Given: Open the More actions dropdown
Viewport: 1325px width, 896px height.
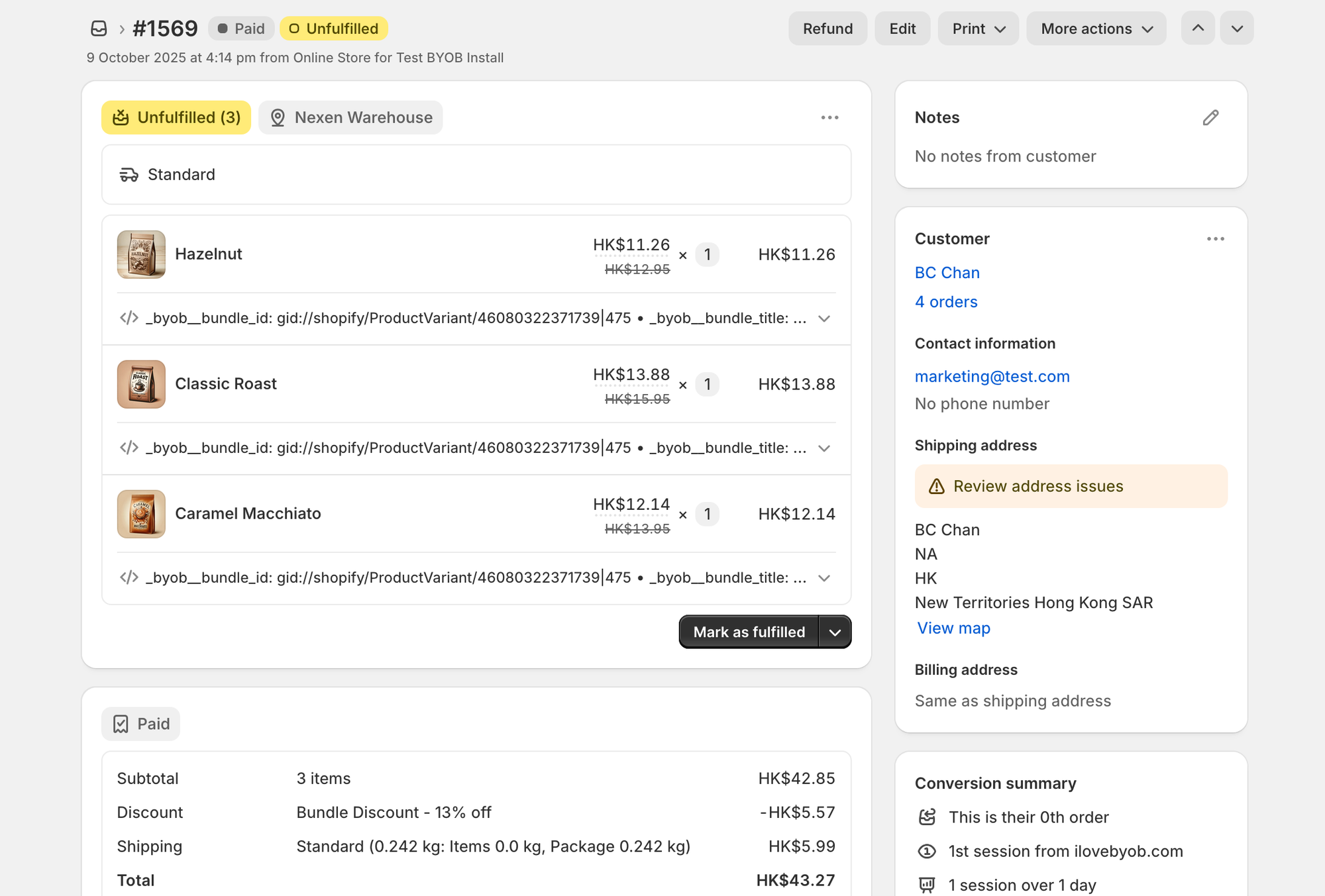Looking at the screenshot, I should tap(1096, 28).
